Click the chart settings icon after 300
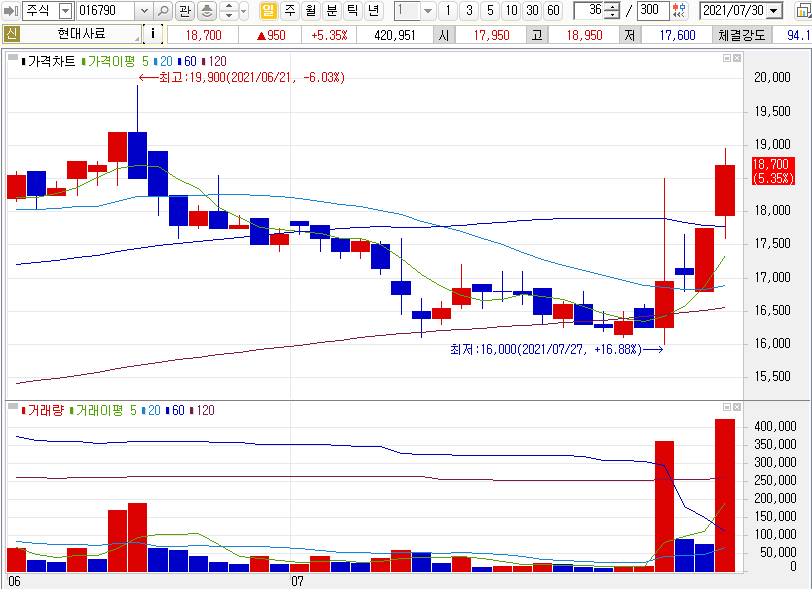The image size is (812, 589). 679,10
